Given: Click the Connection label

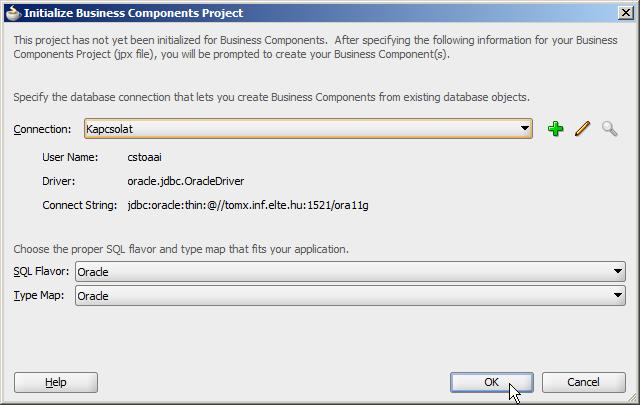Looking at the screenshot, I should click(x=42, y=129).
